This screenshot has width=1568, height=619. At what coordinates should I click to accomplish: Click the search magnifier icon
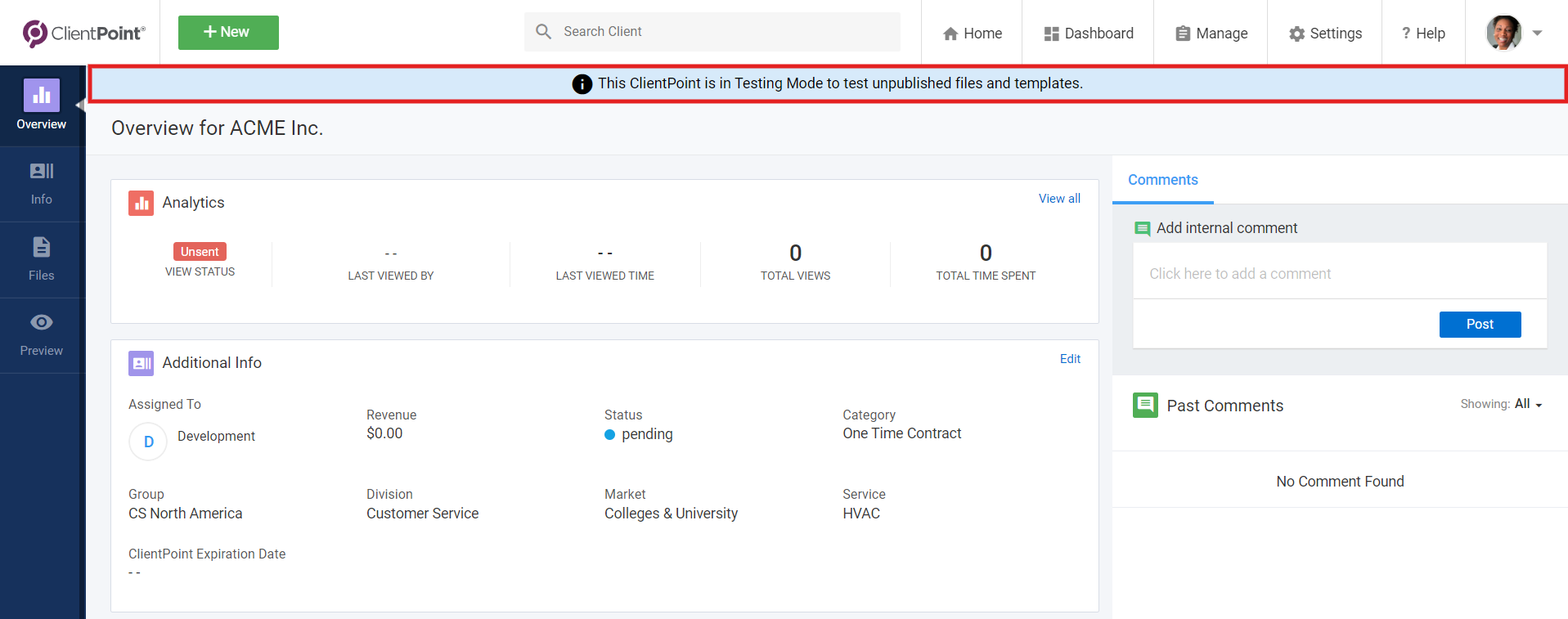(543, 32)
